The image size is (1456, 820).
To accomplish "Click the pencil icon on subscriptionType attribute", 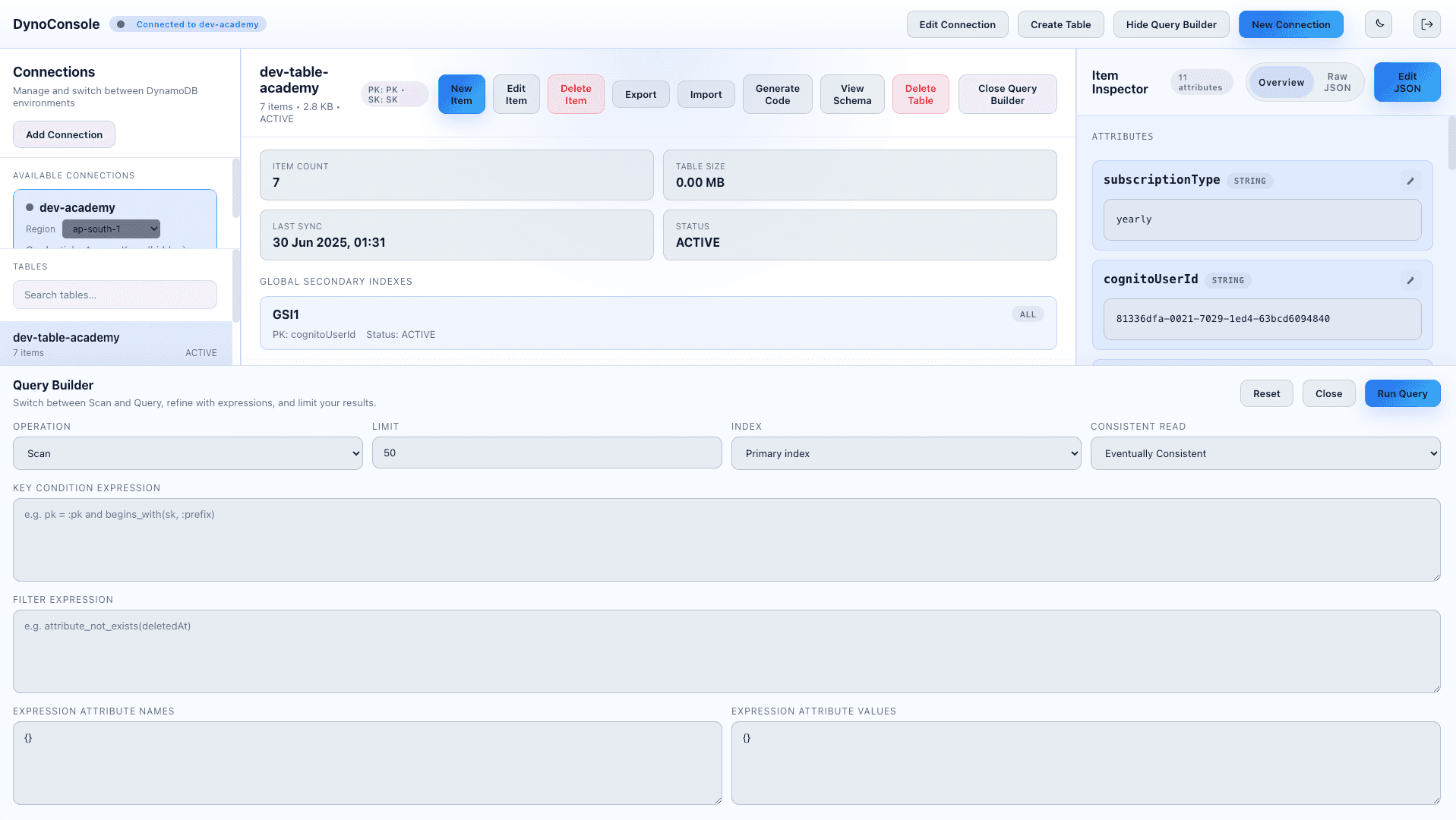I will [1410, 181].
